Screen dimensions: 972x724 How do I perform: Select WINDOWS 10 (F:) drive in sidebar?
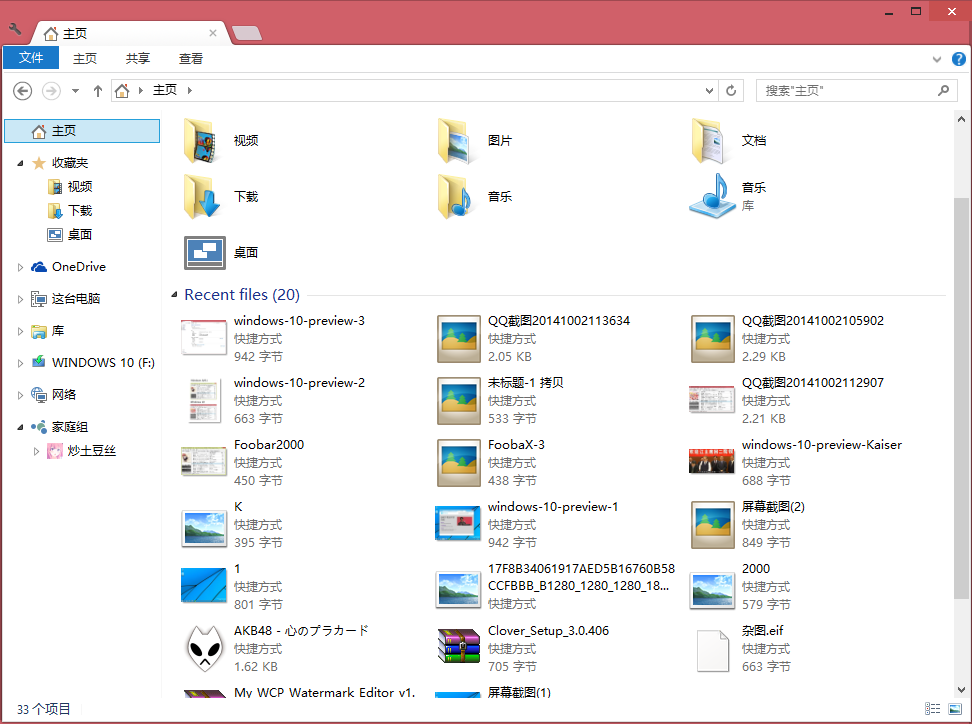[103, 363]
